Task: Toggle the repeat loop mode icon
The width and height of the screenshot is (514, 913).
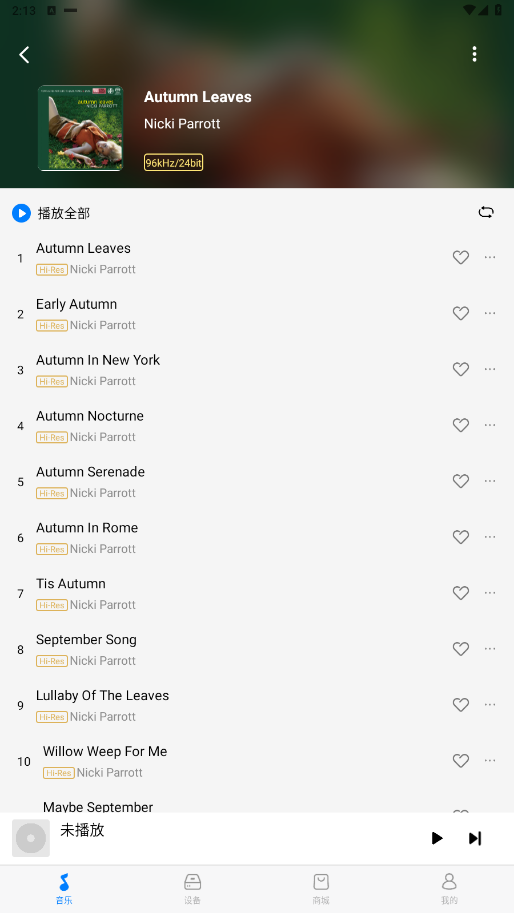Action: pos(486,213)
